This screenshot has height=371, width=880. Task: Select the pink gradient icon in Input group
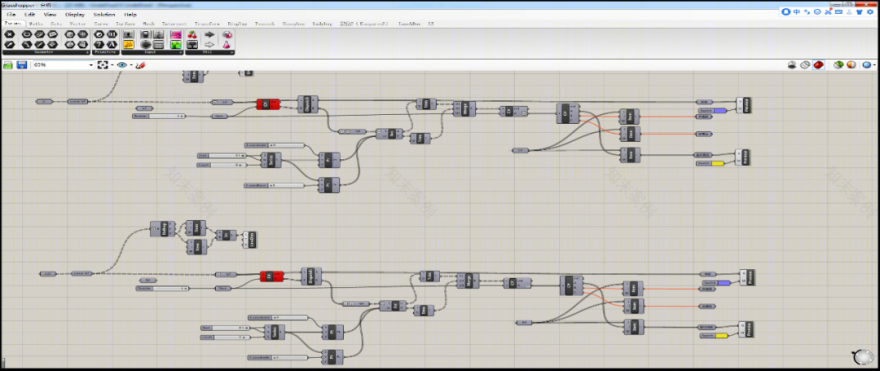[x=175, y=35]
